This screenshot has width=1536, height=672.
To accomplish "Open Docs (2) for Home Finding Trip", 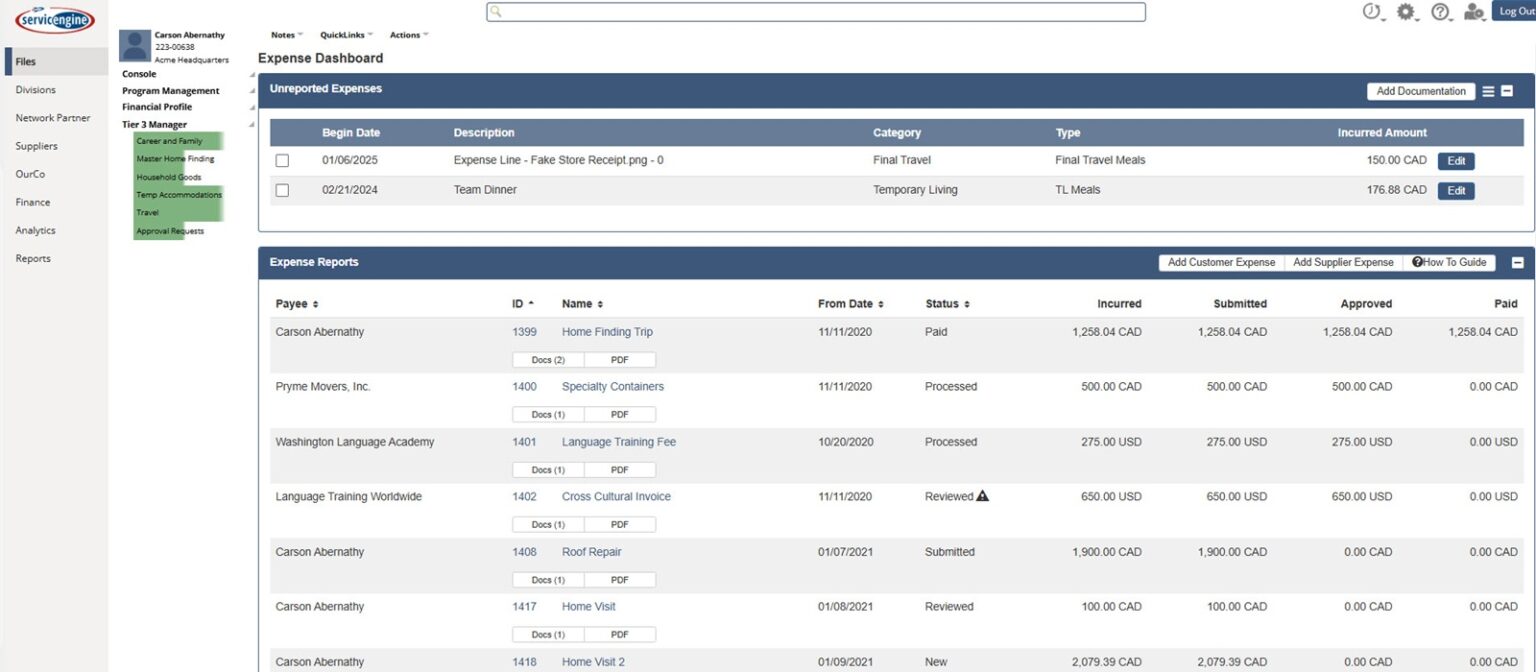I will point(548,360).
